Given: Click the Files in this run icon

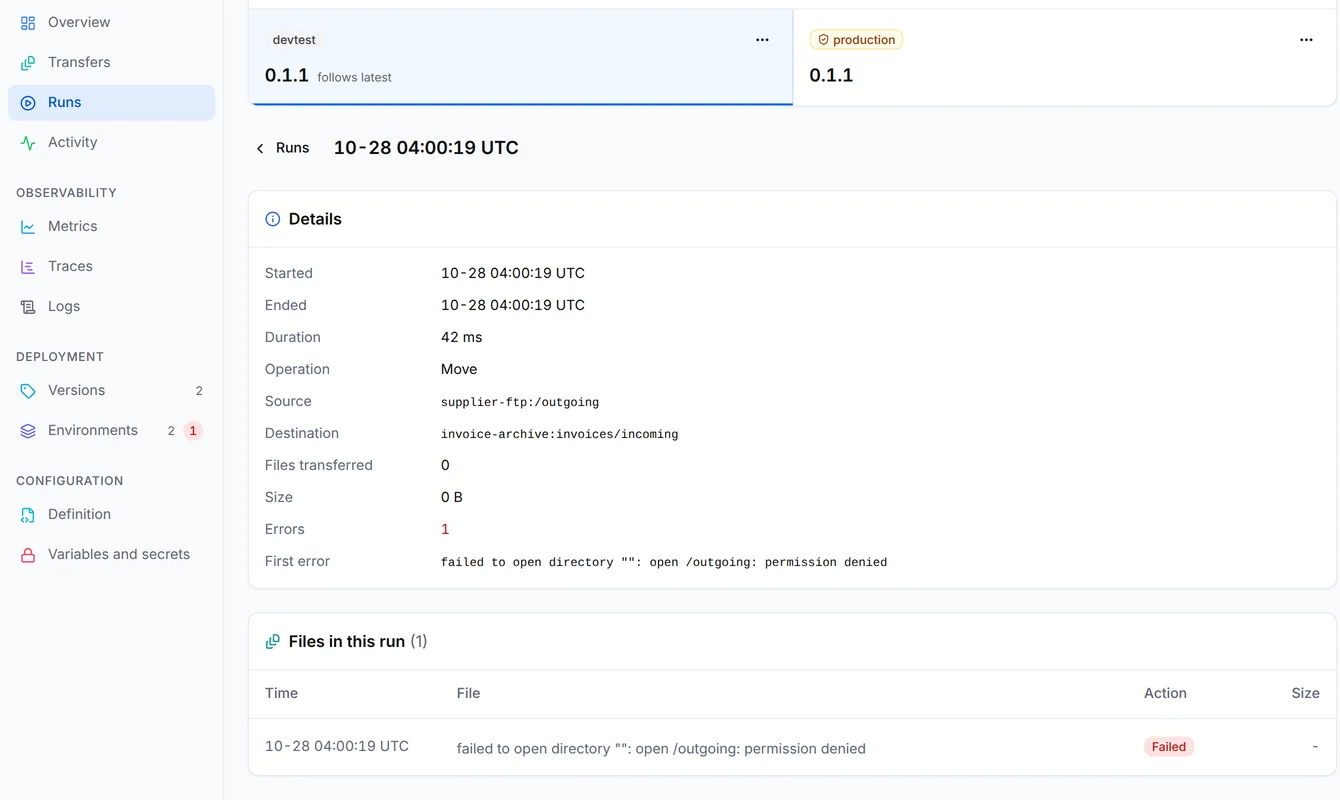Looking at the screenshot, I should click(272, 641).
